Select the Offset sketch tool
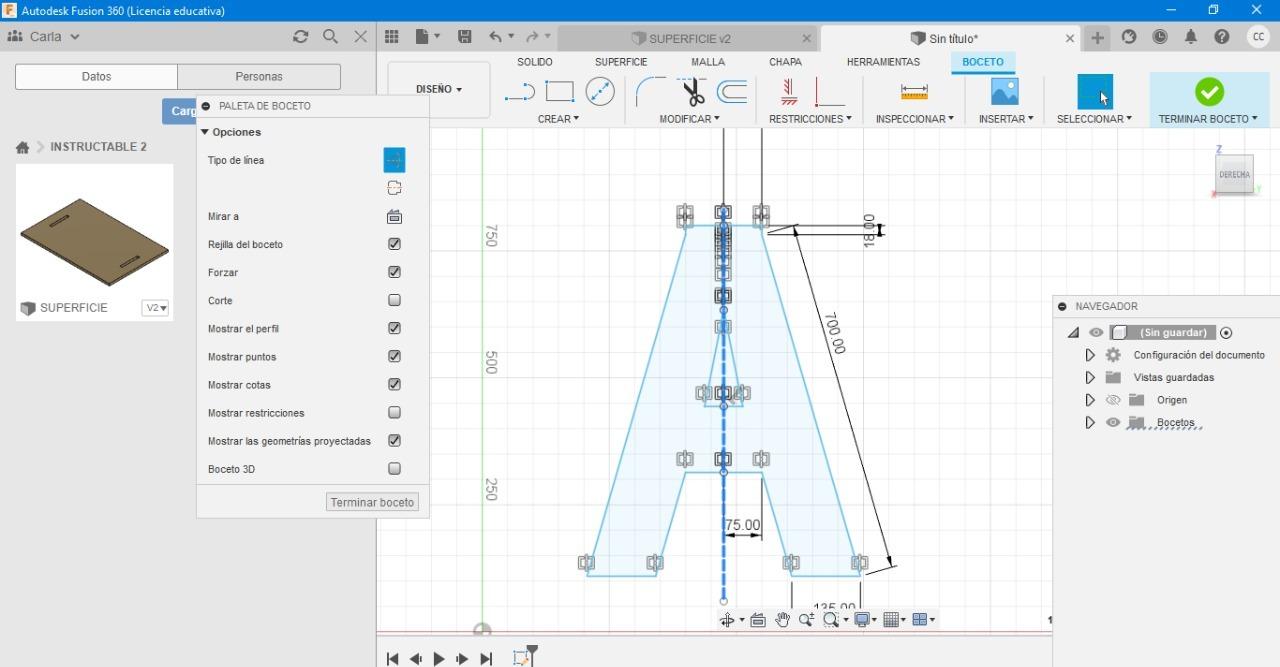 pyautogui.click(x=733, y=92)
